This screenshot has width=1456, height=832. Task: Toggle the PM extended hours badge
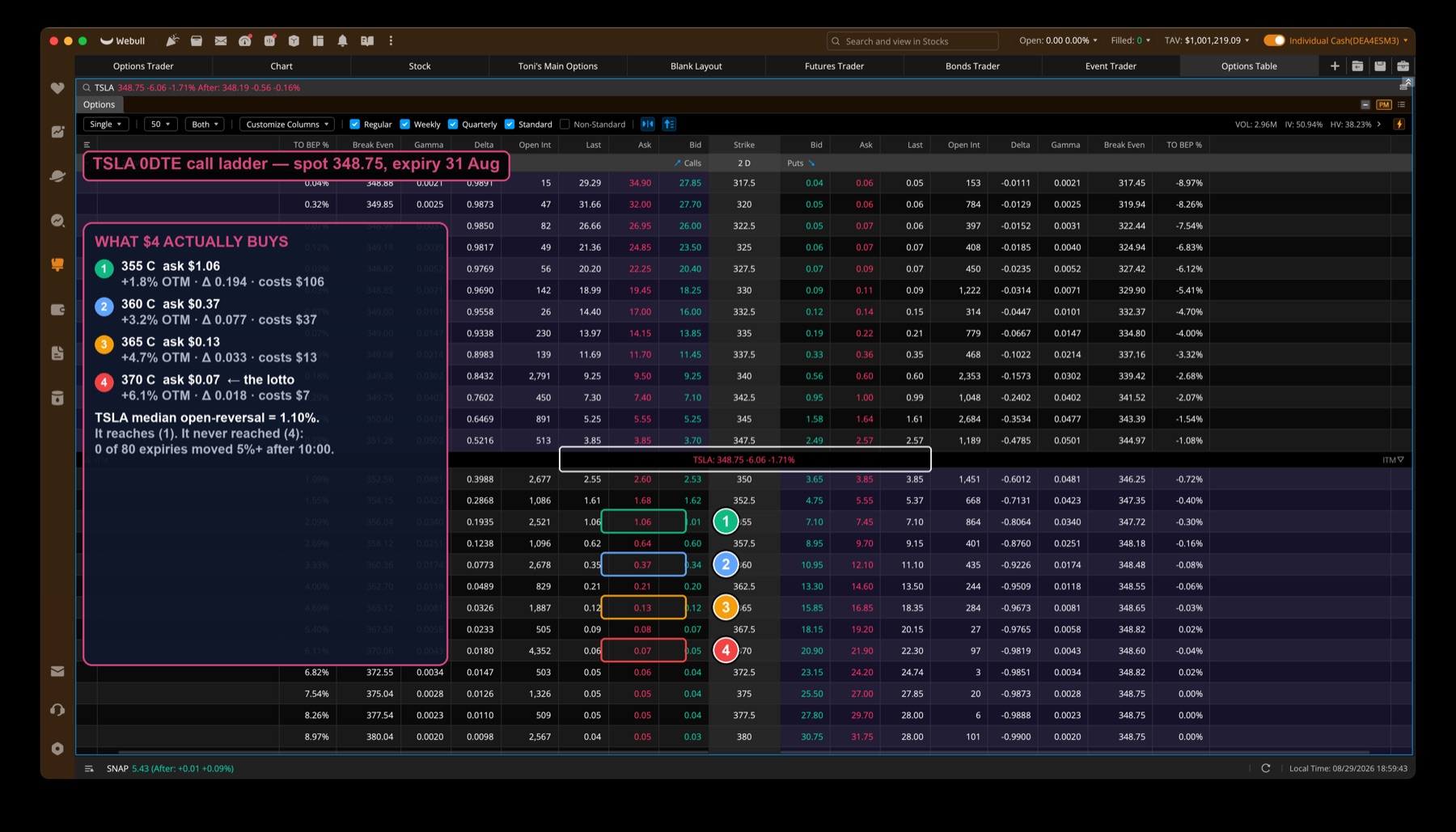click(x=1384, y=104)
